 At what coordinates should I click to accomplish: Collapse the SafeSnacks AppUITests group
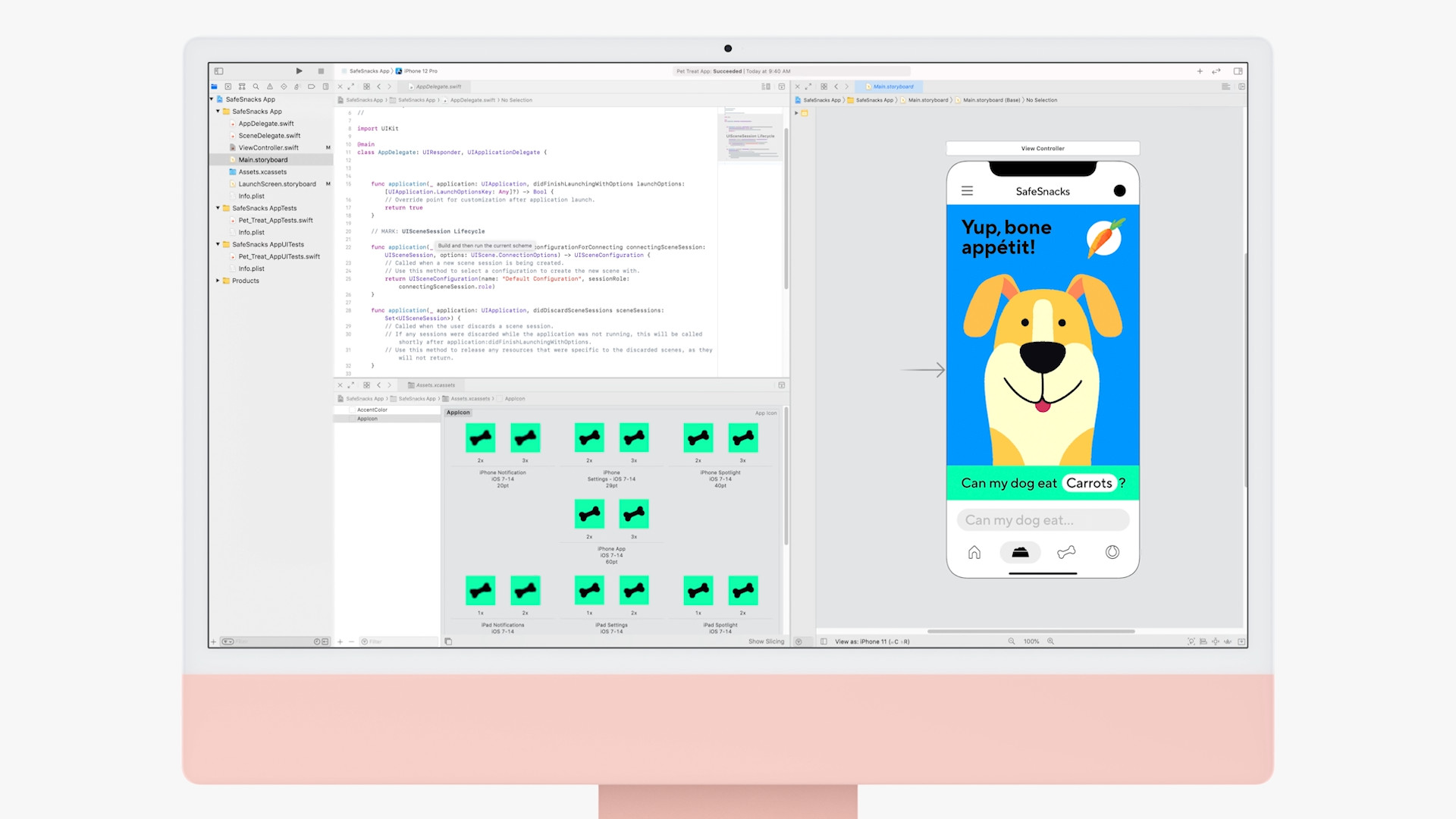pos(218,244)
